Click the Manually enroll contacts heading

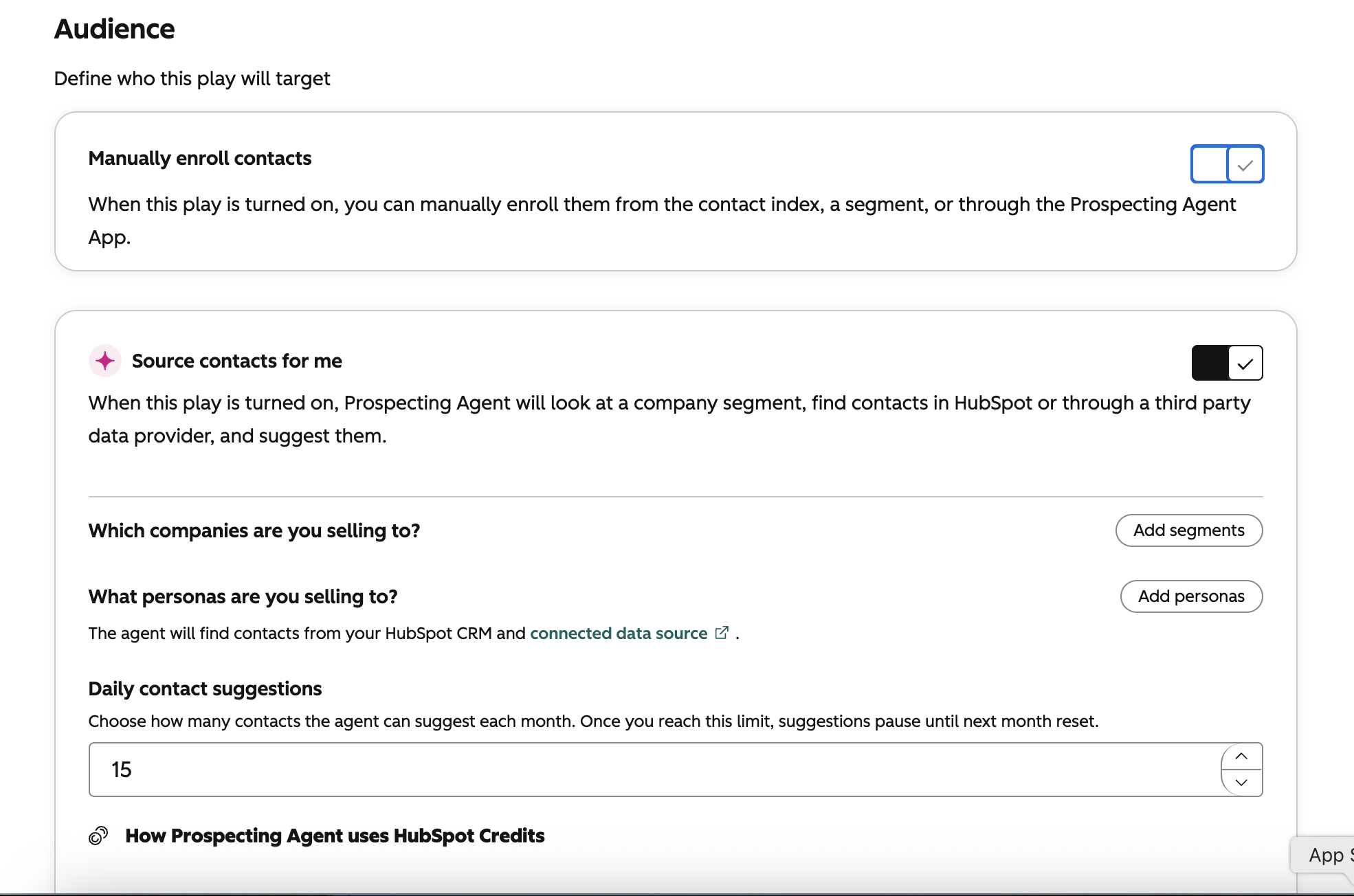click(200, 158)
